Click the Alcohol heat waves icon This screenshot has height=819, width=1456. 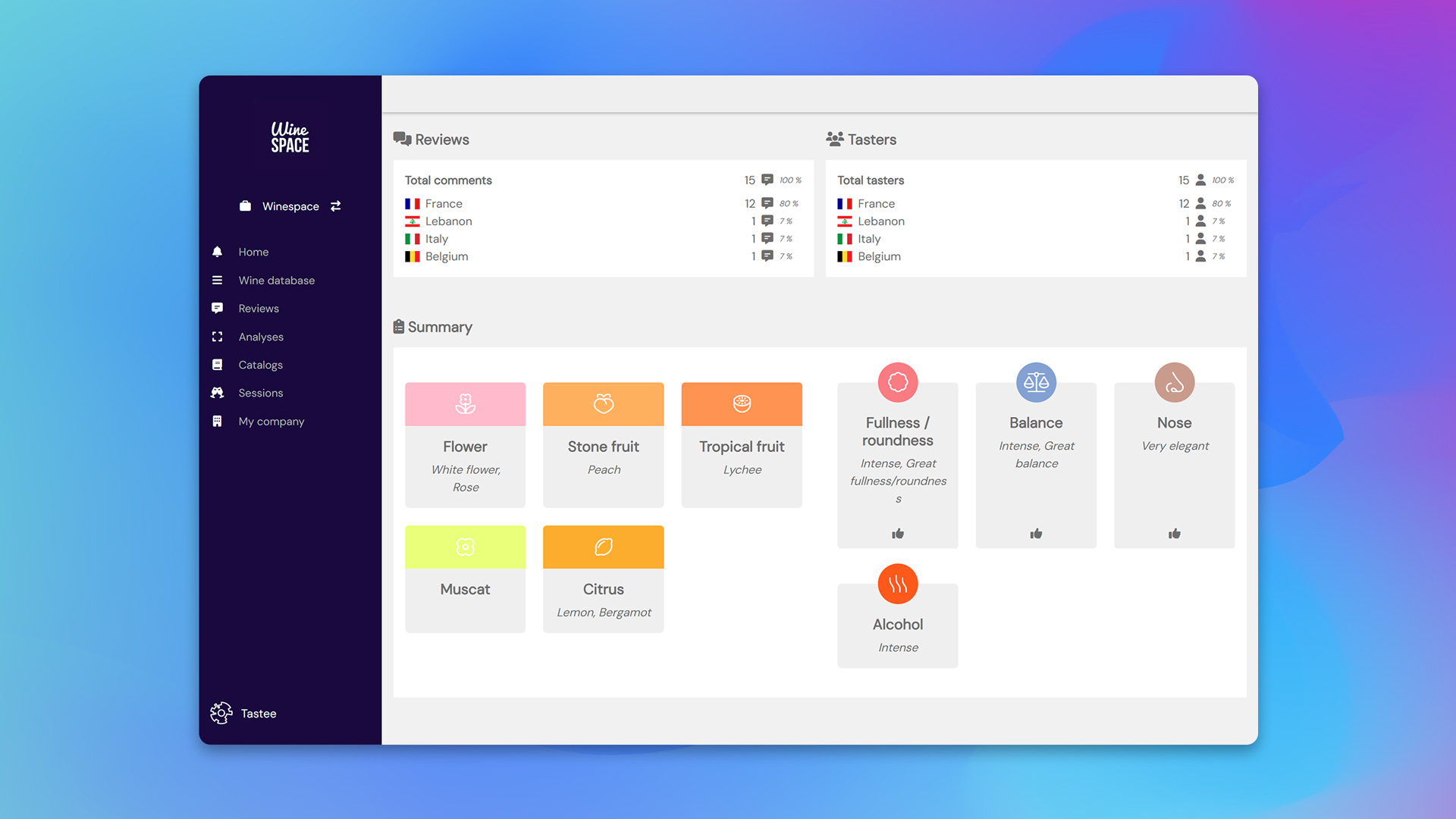click(x=898, y=584)
